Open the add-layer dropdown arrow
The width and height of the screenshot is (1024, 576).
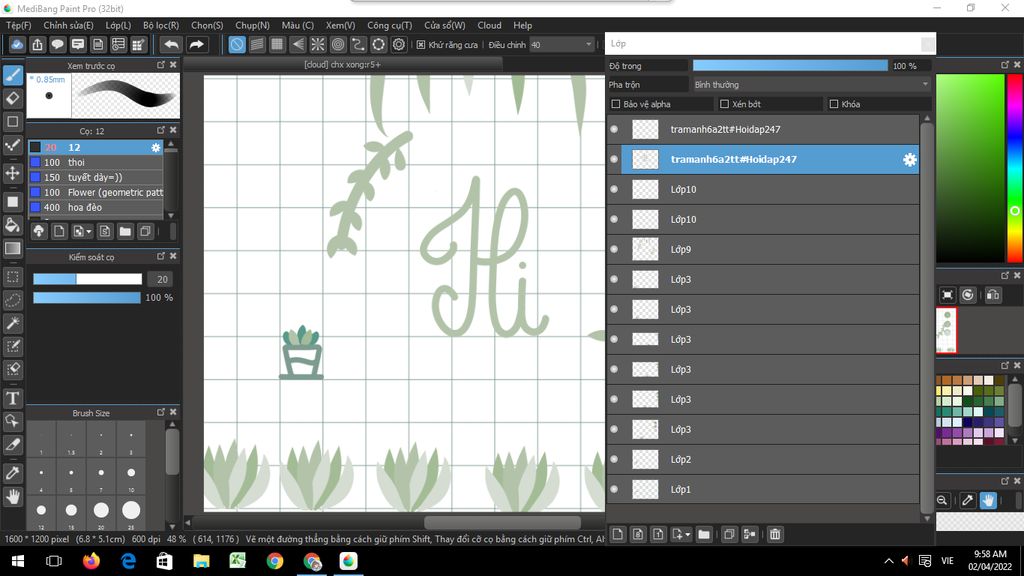688,534
